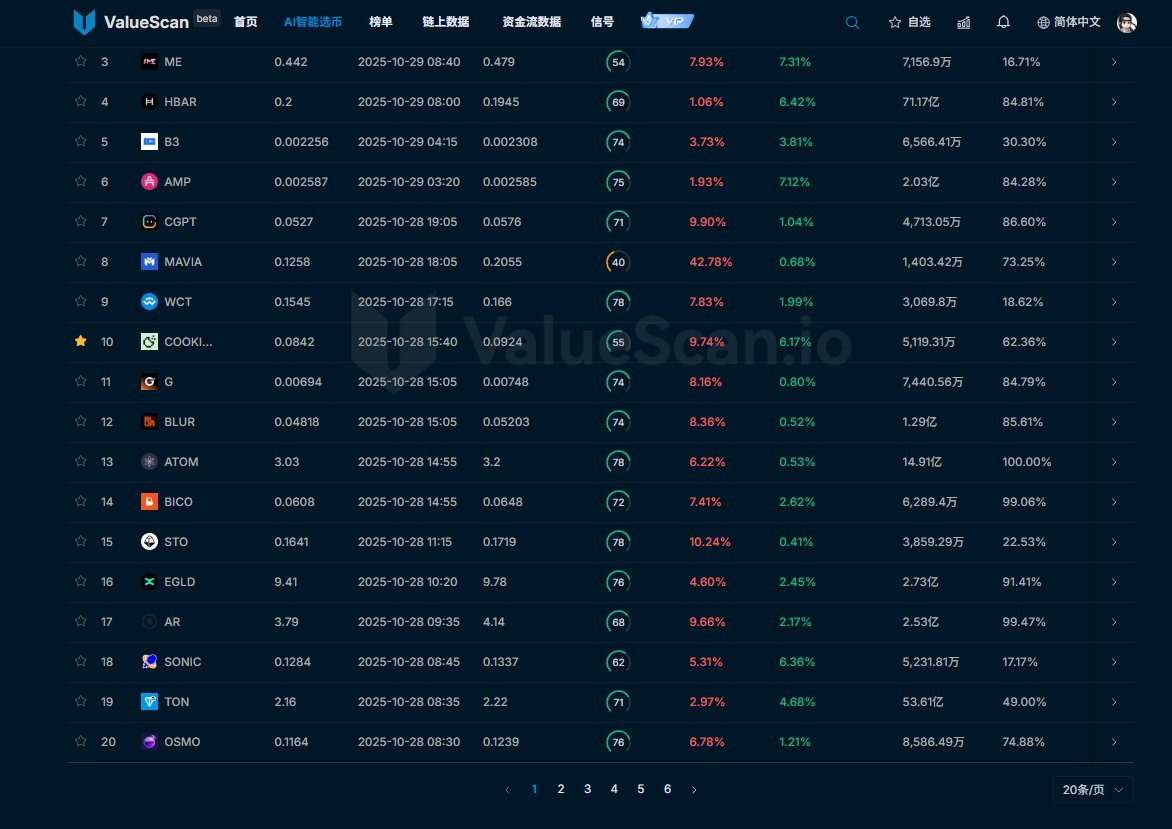Unstar COOKI... from favorites
The height and width of the screenshot is (829, 1172).
point(81,341)
